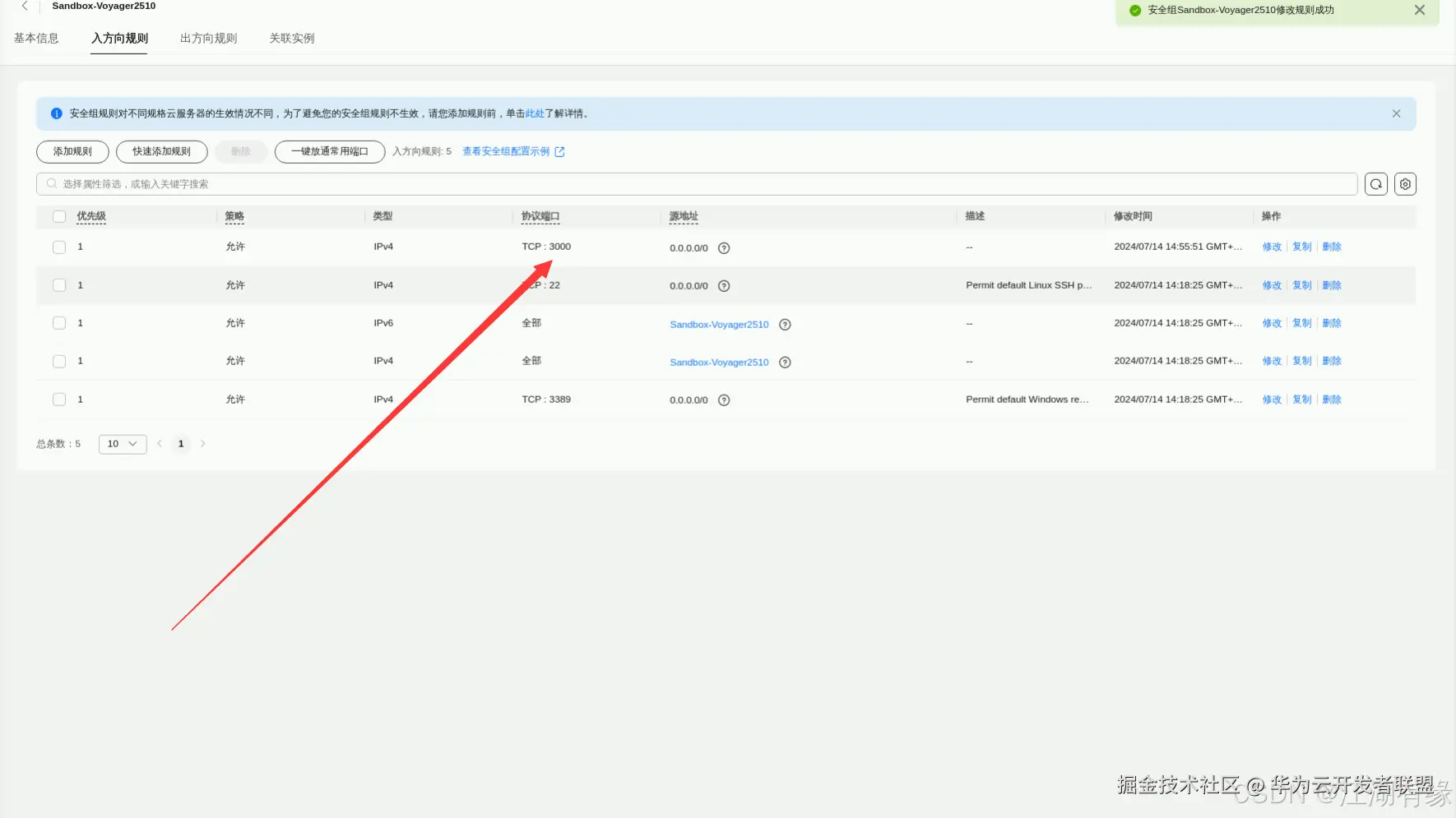The image size is (1456, 818).
Task: Click the 快速添加规则 button
Action: pos(161,151)
